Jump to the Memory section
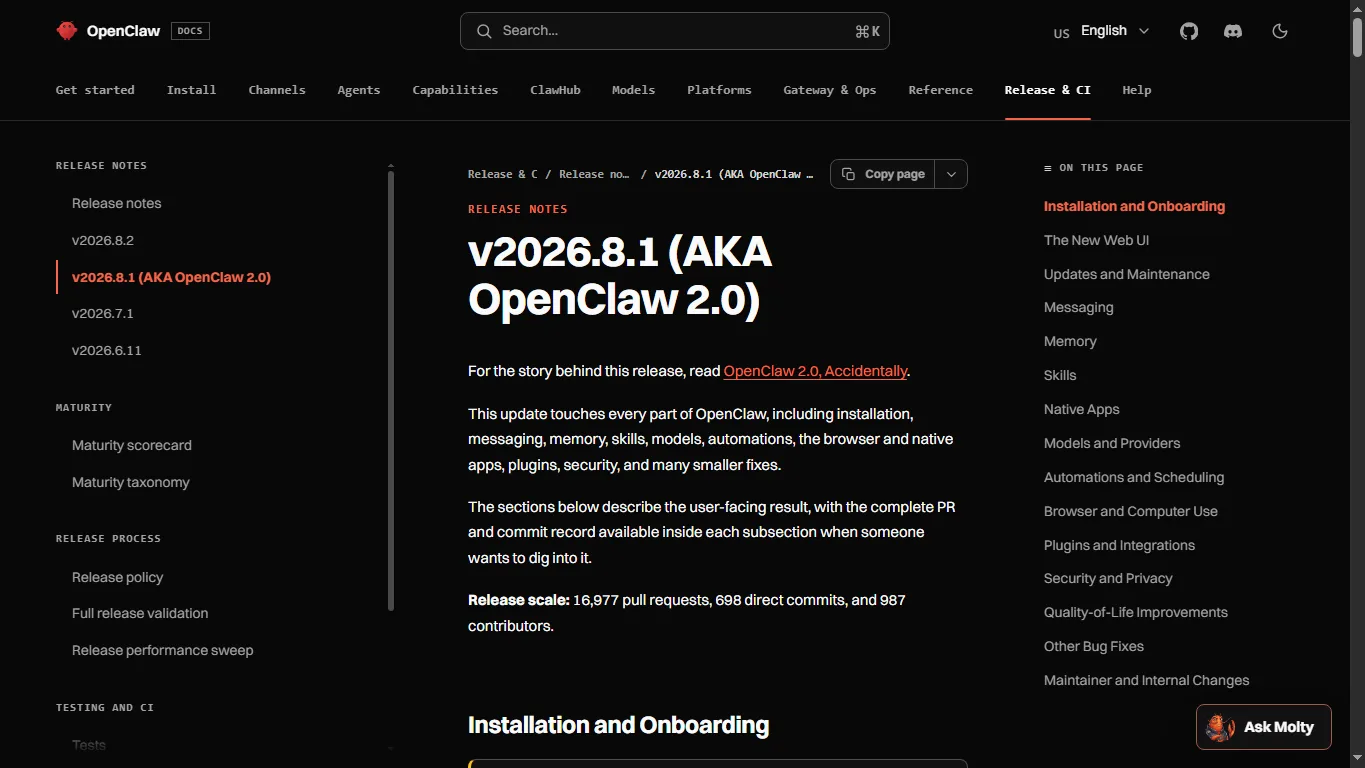 coord(1070,341)
